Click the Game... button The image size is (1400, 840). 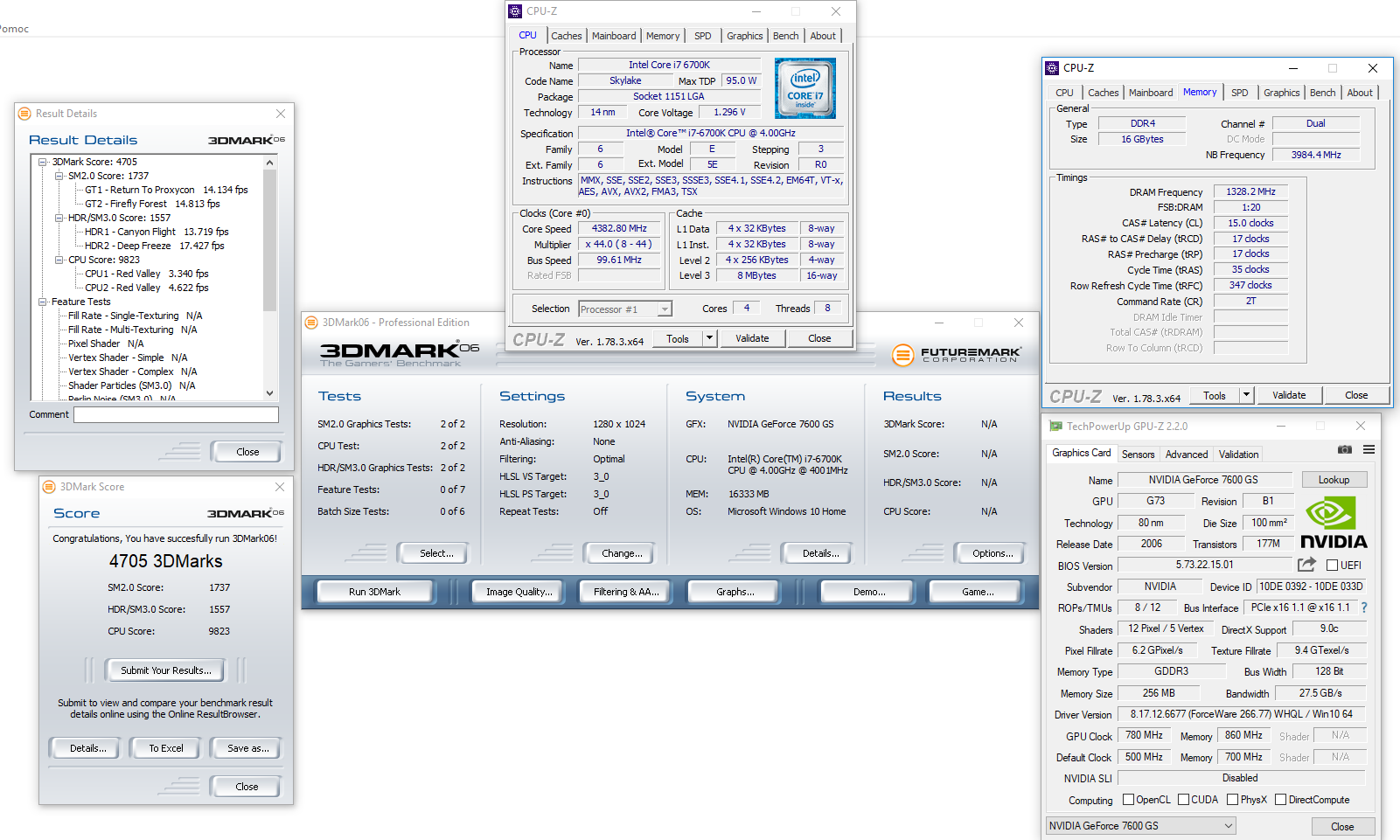978,592
